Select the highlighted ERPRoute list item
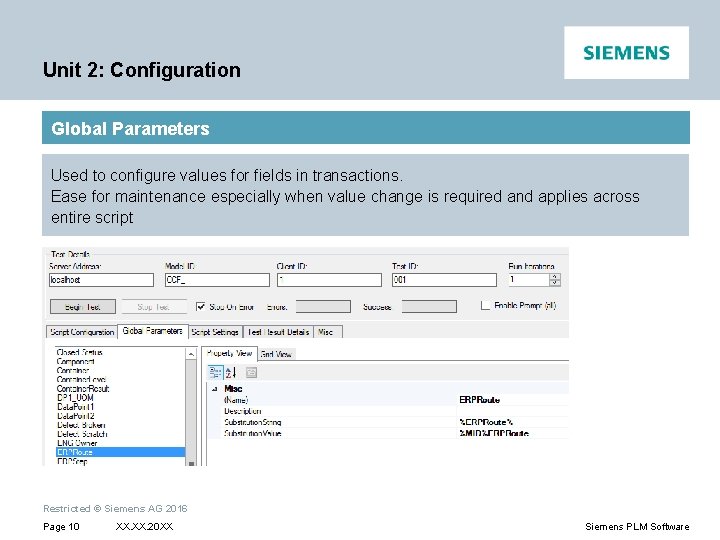The width and height of the screenshot is (720, 540). click(x=120, y=452)
